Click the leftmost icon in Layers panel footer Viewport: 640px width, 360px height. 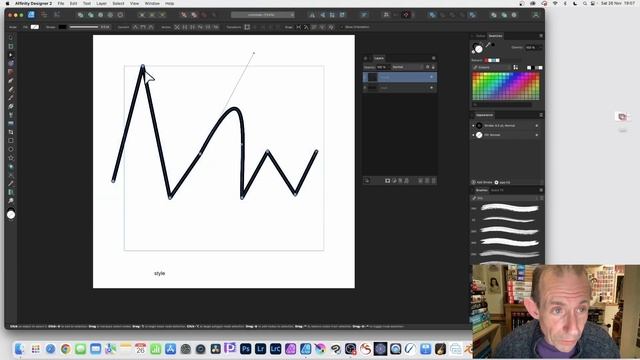point(367,180)
